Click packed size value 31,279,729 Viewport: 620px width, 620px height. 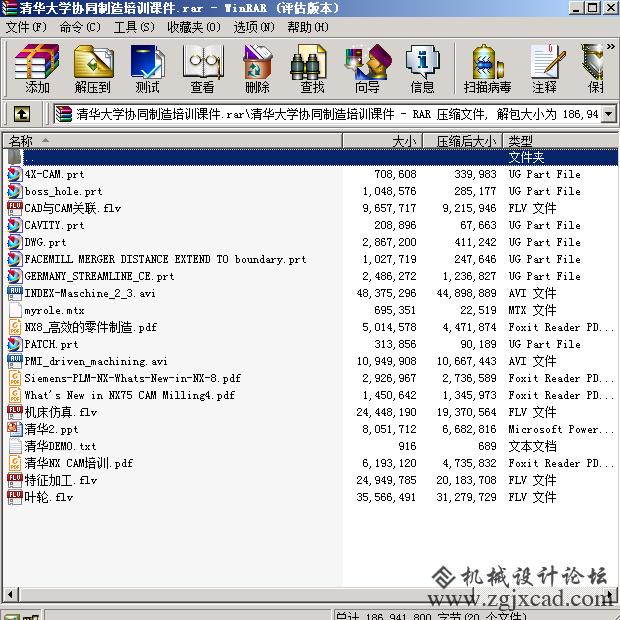pos(466,497)
